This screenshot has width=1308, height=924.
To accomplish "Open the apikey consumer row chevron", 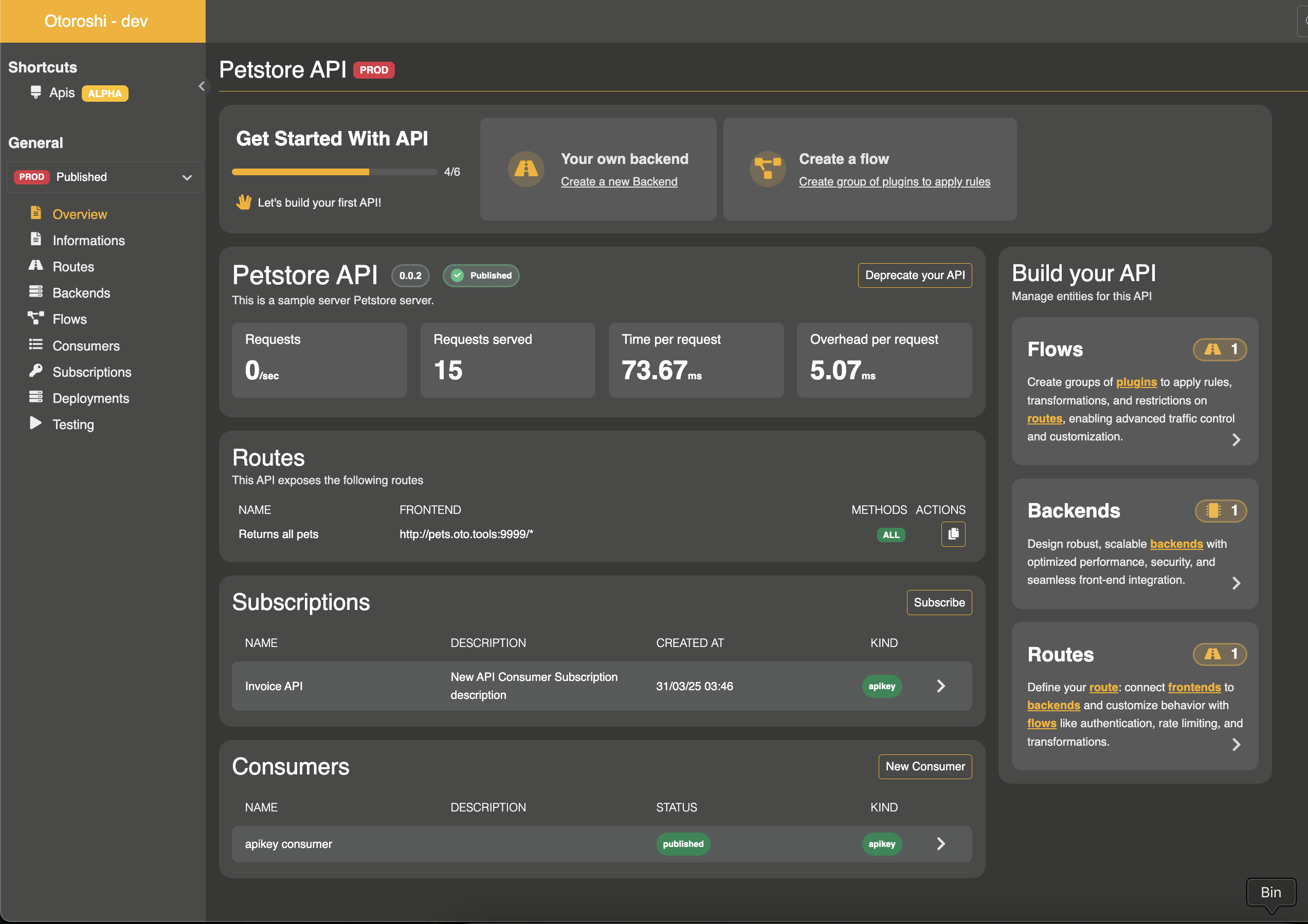I will [940, 844].
